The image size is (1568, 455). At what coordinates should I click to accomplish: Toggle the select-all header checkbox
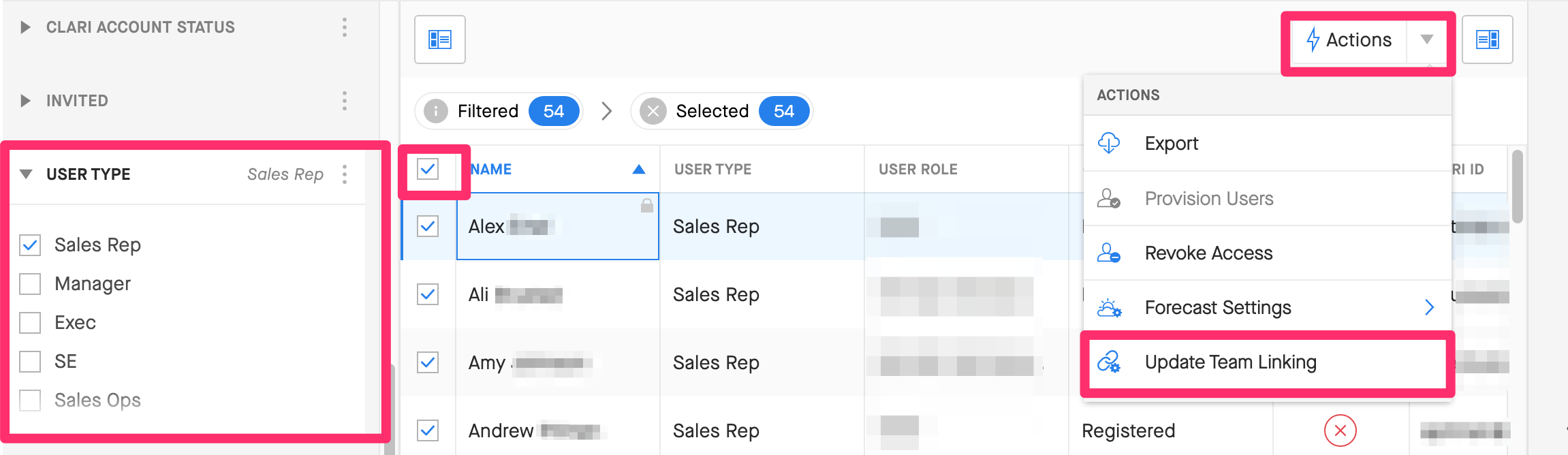pyautogui.click(x=428, y=169)
